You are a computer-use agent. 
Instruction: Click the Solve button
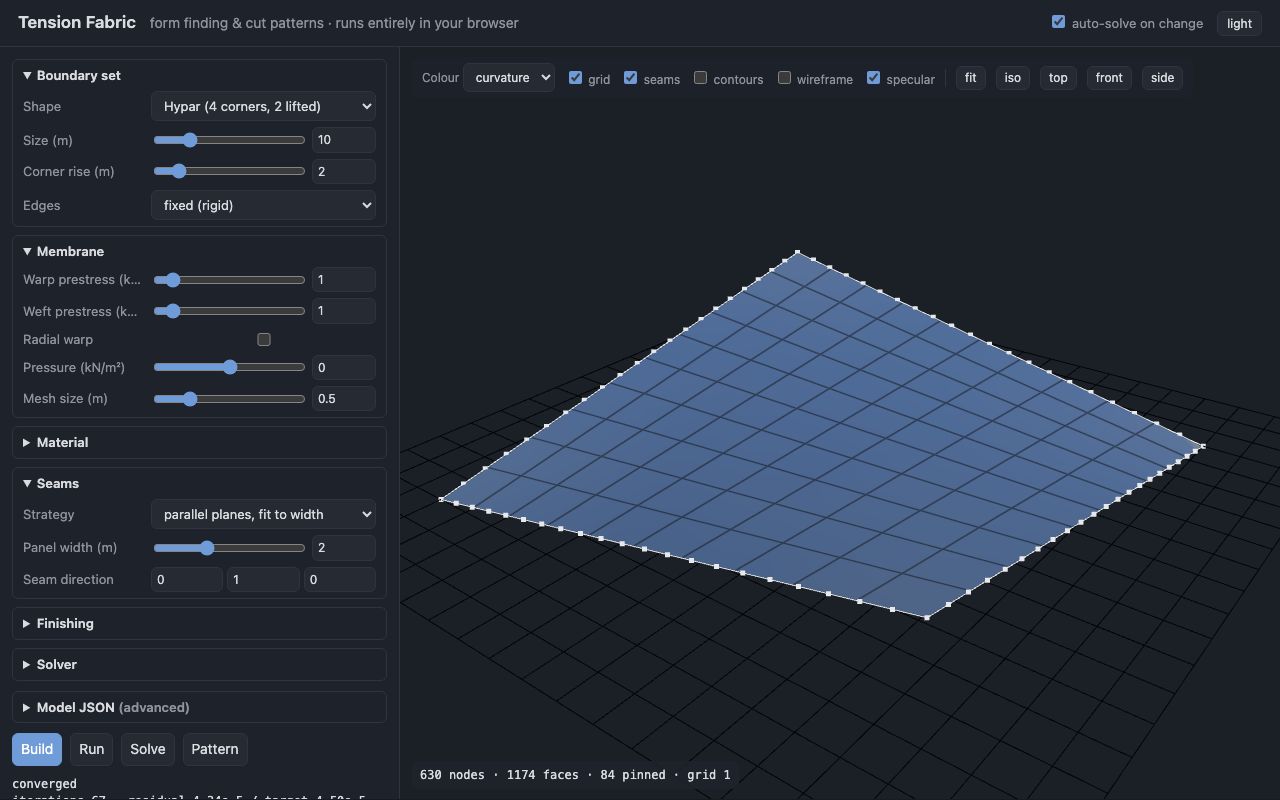(x=147, y=749)
